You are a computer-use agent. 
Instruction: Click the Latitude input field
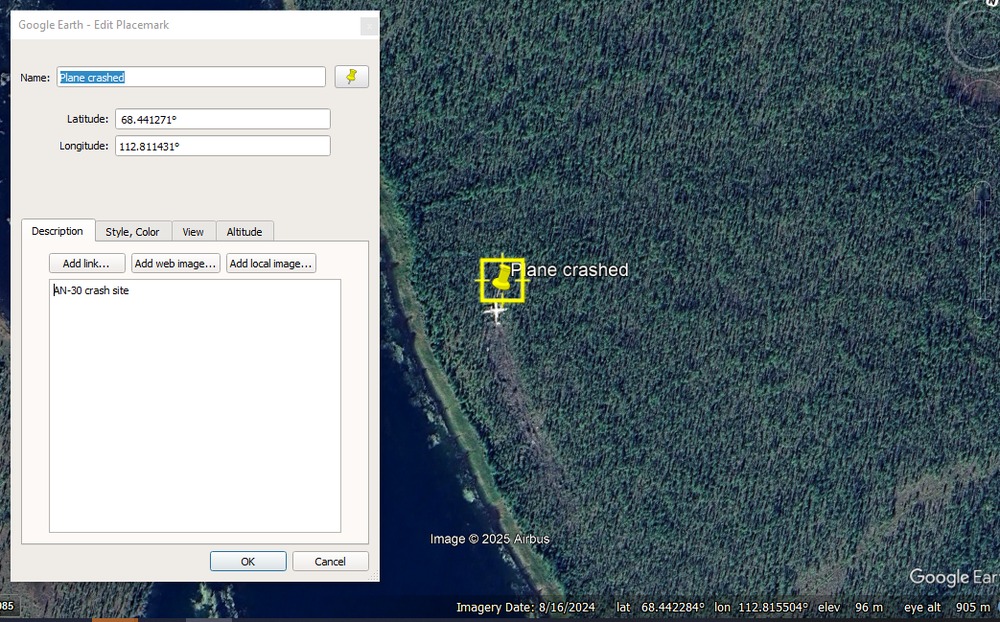(x=223, y=119)
